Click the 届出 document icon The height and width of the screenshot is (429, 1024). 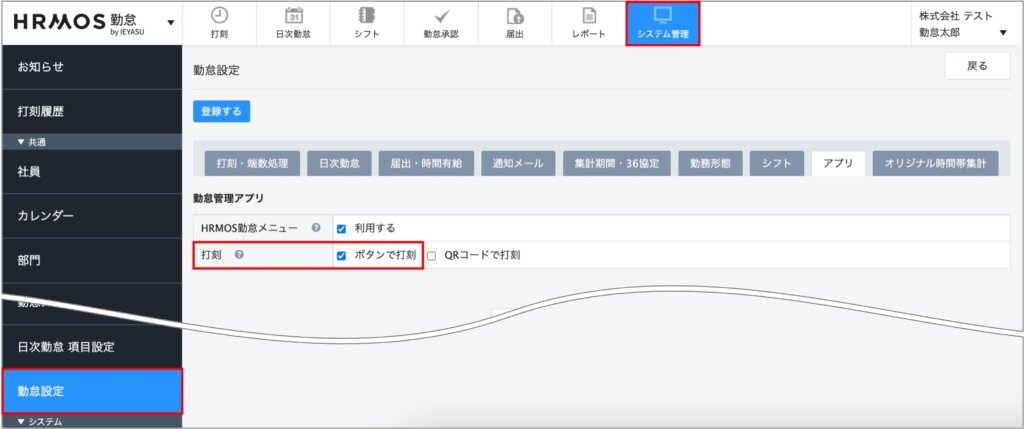click(515, 16)
